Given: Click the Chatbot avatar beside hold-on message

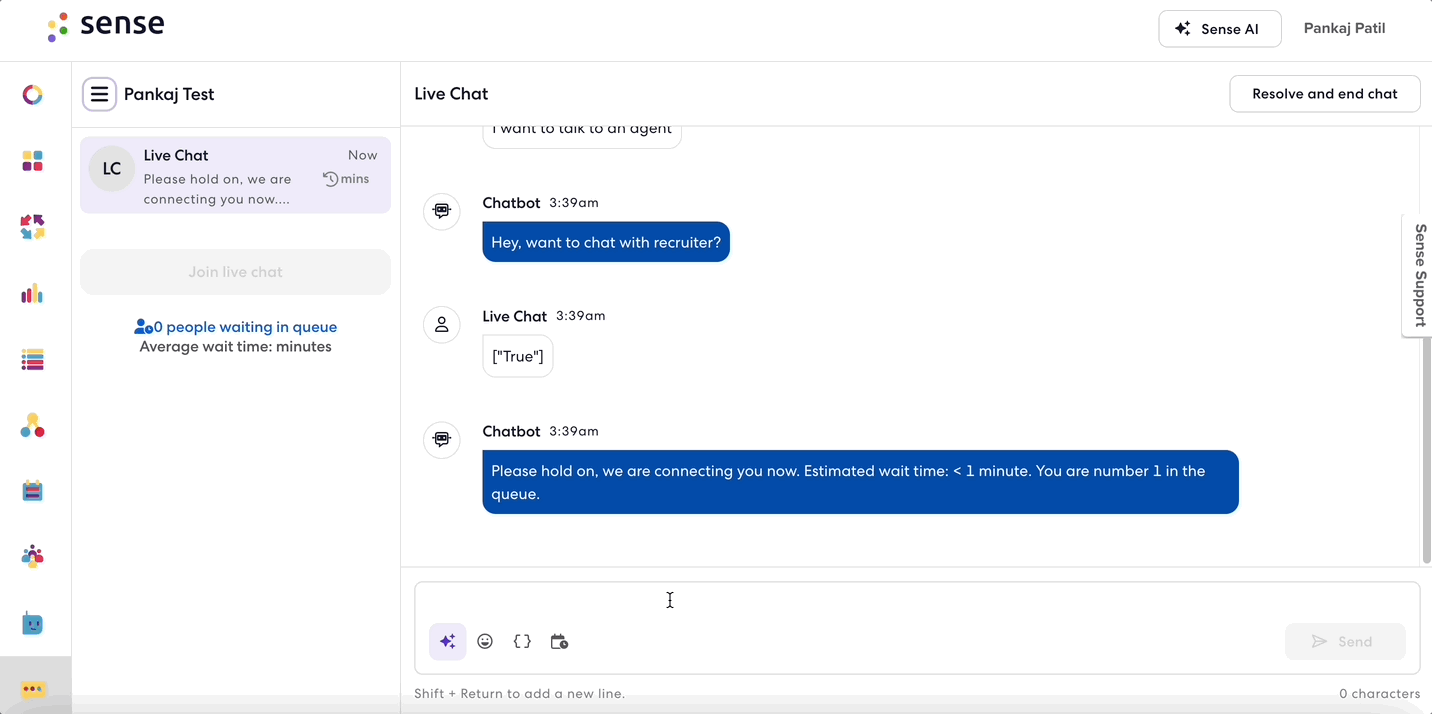Looking at the screenshot, I should pos(442,440).
